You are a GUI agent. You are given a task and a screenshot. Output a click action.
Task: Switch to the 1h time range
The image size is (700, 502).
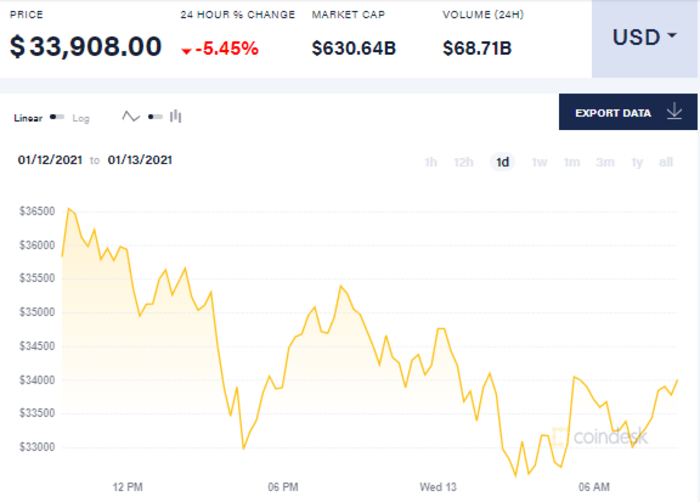point(431,162)
